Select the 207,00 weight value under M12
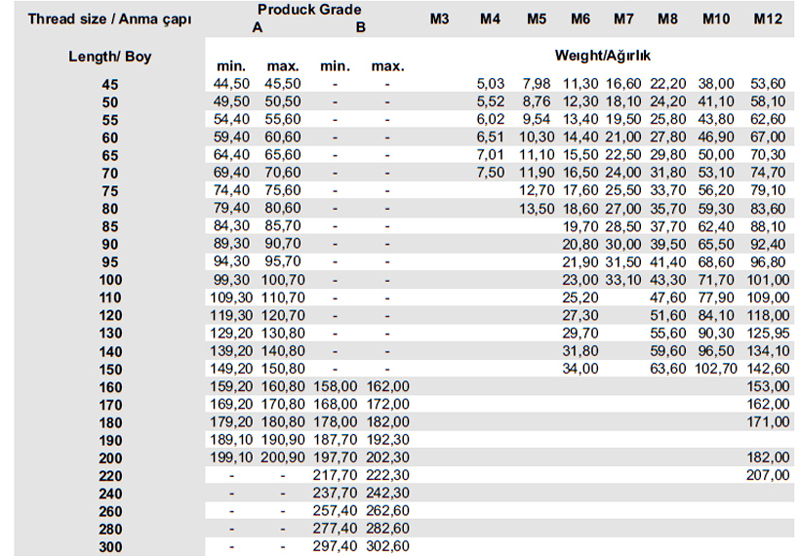Image resolution: width=800 pixels, height=556 pixels. [767, 475]
